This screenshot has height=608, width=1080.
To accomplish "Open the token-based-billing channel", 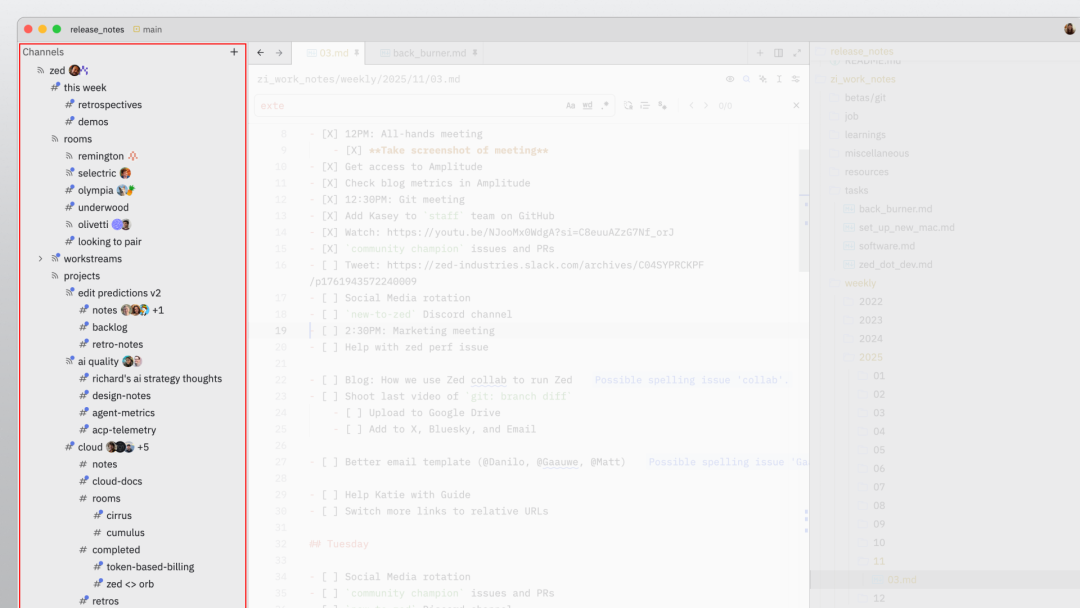I will (x=150, y=567).
